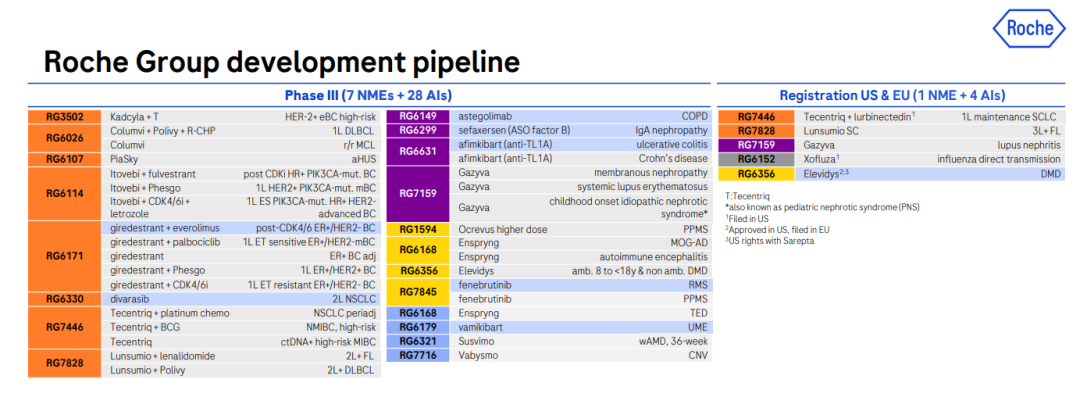Select 'influenza direct transmission' indication
The height and width of the screenshot is (415, 1080).
pos(999,159)
